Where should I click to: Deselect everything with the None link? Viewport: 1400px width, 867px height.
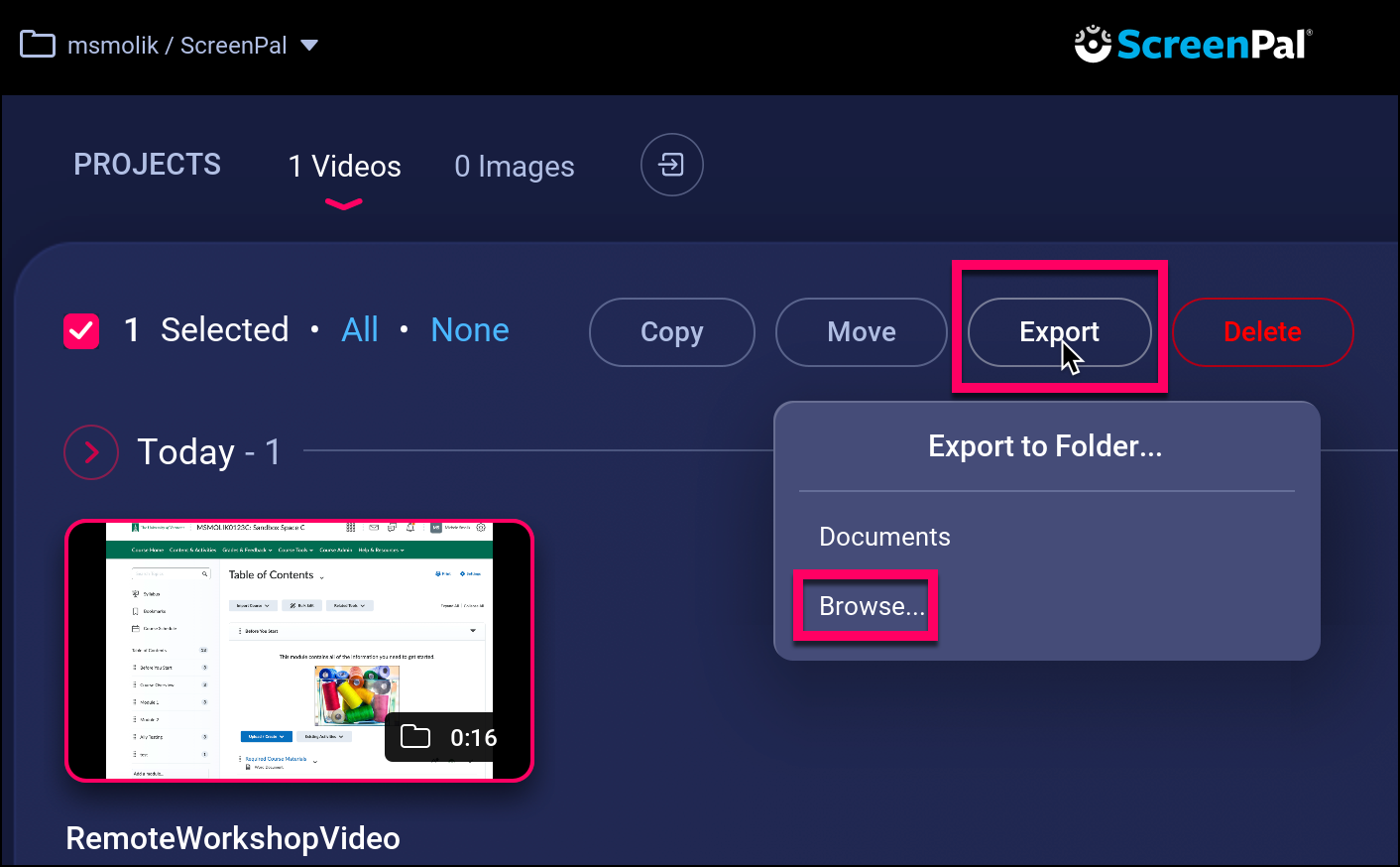click(x=469, y=330)
